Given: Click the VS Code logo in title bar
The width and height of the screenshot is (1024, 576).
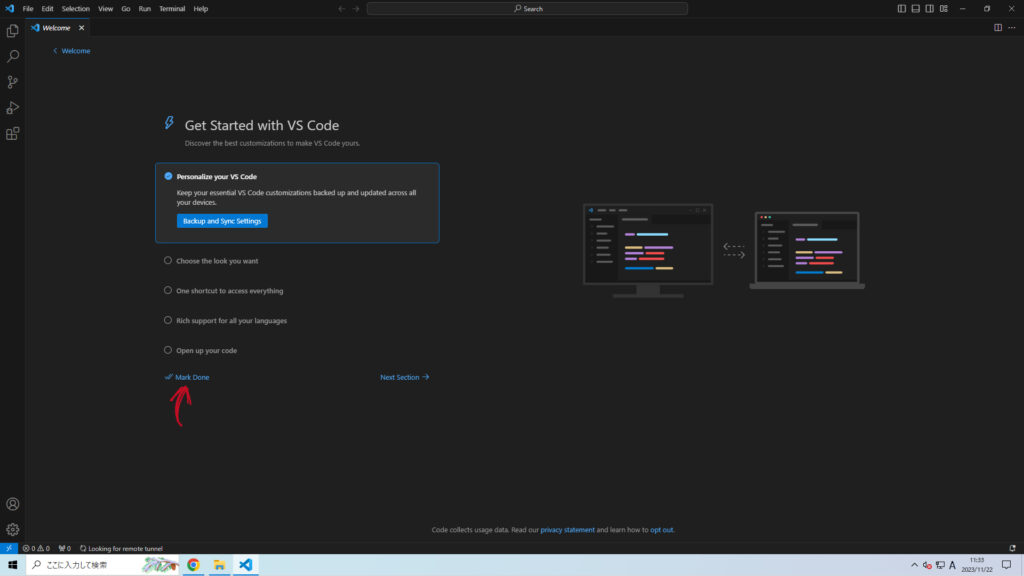Looking at the screenshot, I should [x=9, y=8].
